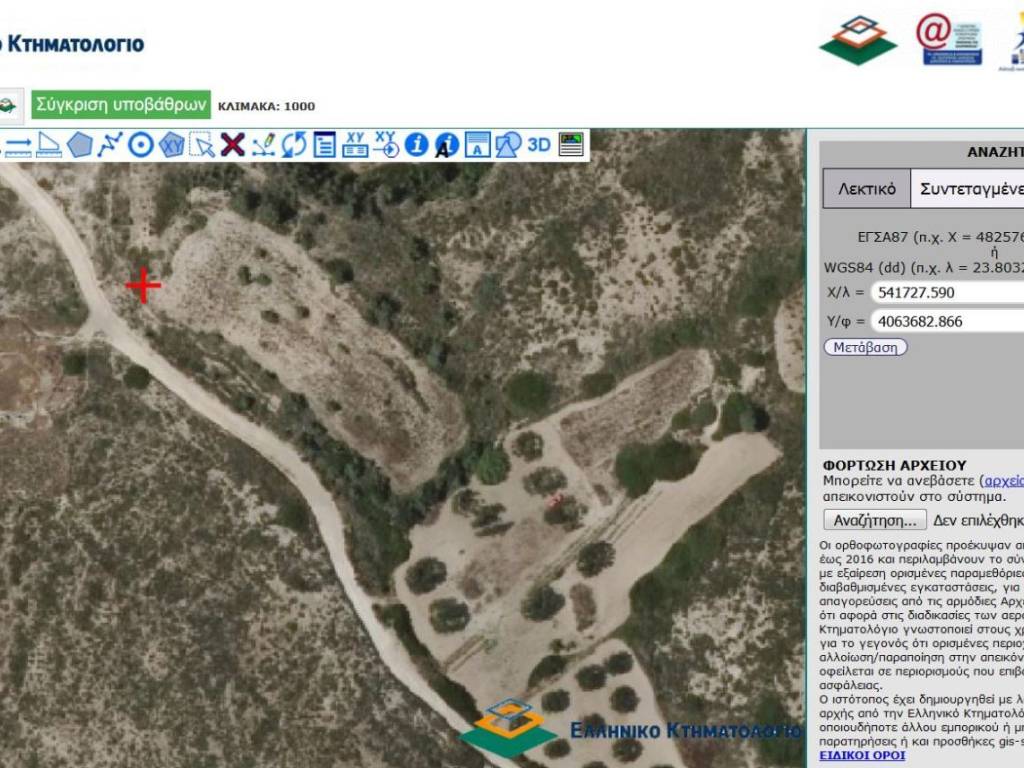Click the Σύγκριση υποβάθρων button
Viewport: 1024px width, 768px height.
[121, 104]
